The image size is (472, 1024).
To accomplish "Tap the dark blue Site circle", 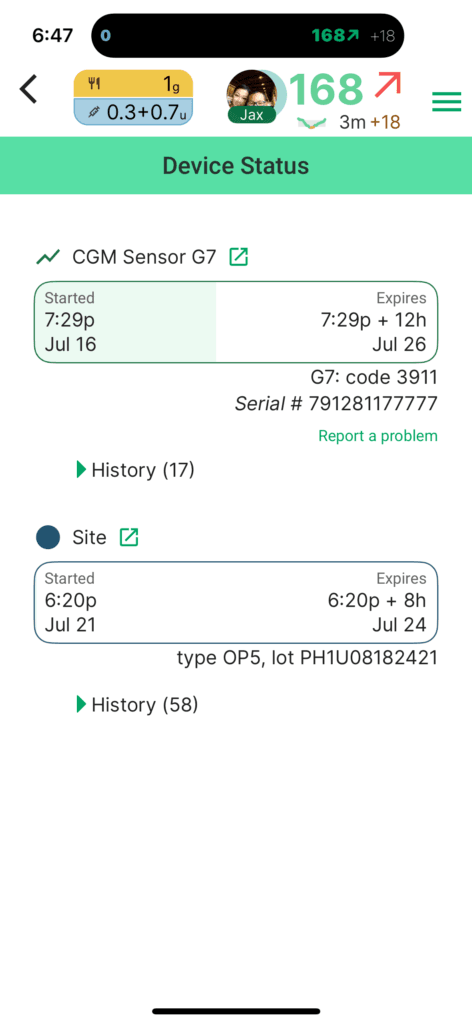I will 48,537.
